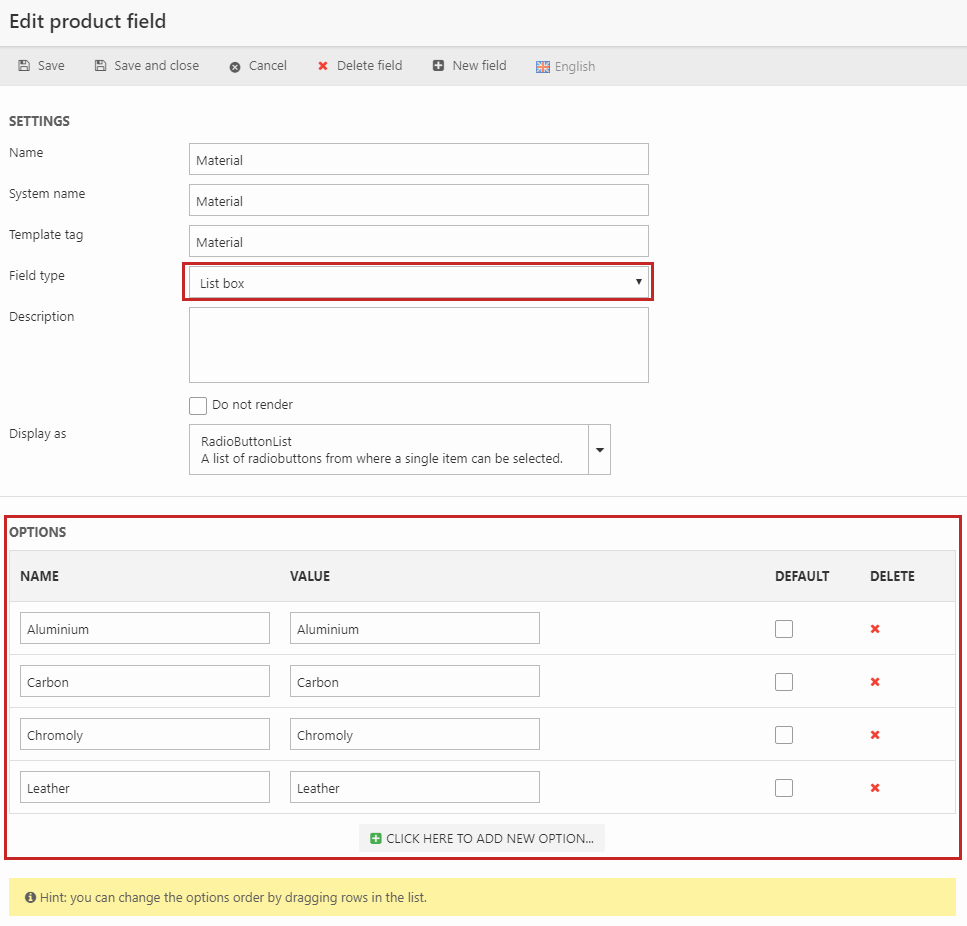Click the Name input field

[x=419, y=159]
